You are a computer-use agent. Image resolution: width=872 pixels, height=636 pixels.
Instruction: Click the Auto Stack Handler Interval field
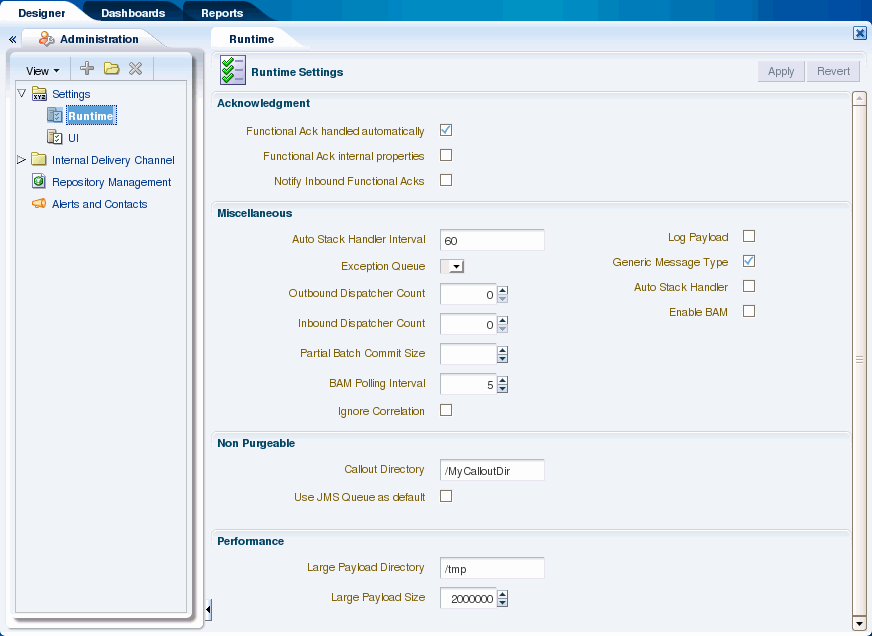tap(492, 240)
